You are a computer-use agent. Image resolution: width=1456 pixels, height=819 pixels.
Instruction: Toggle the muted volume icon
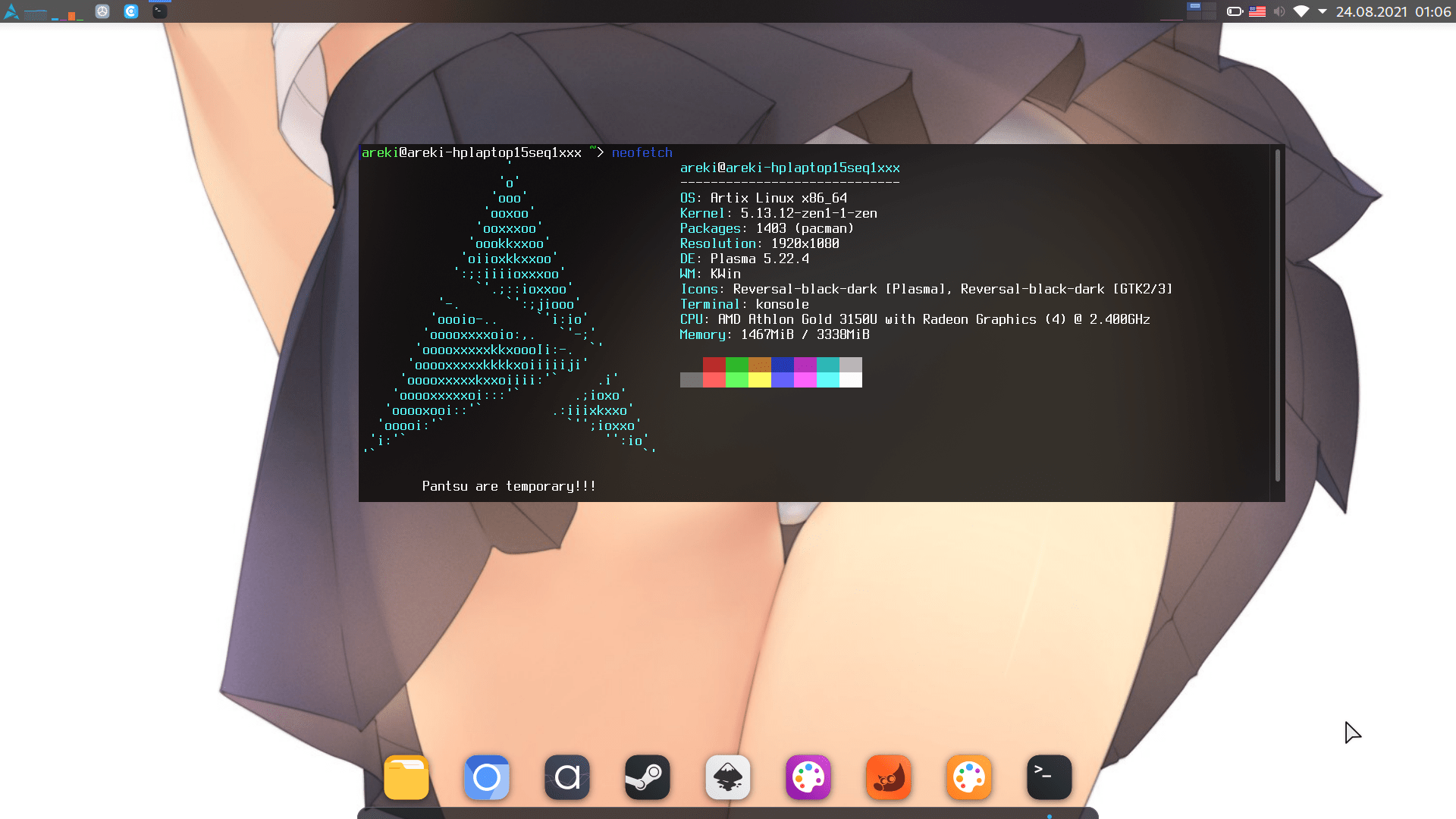pyautogui.click(x=1279, y=11)
